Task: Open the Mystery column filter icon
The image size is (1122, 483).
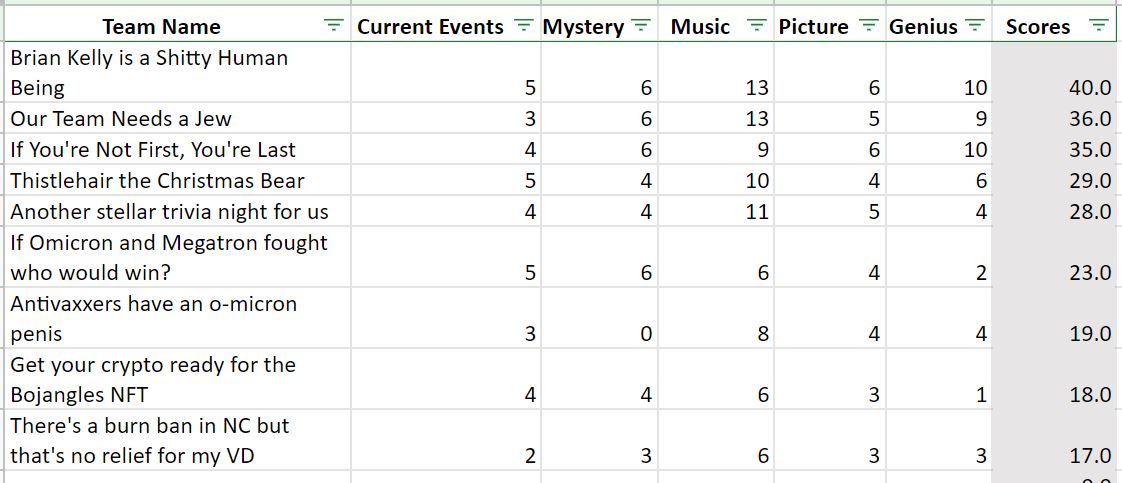Action: pyautogui.click(x=640, y=26)
